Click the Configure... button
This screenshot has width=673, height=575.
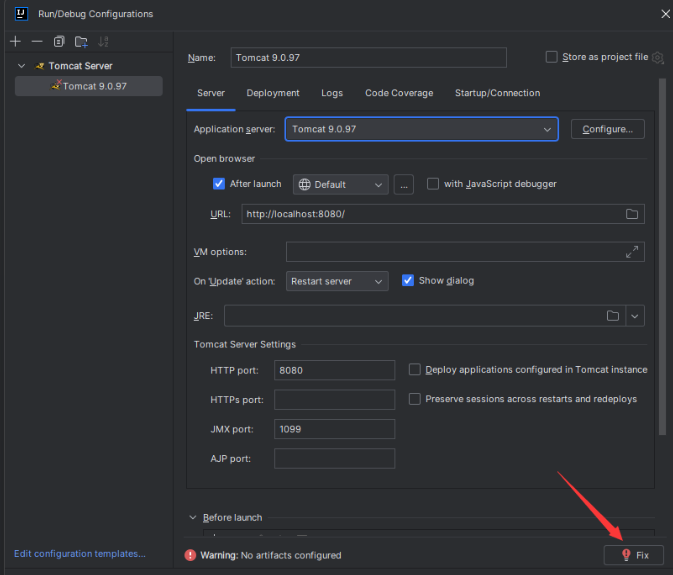point(608,129)
